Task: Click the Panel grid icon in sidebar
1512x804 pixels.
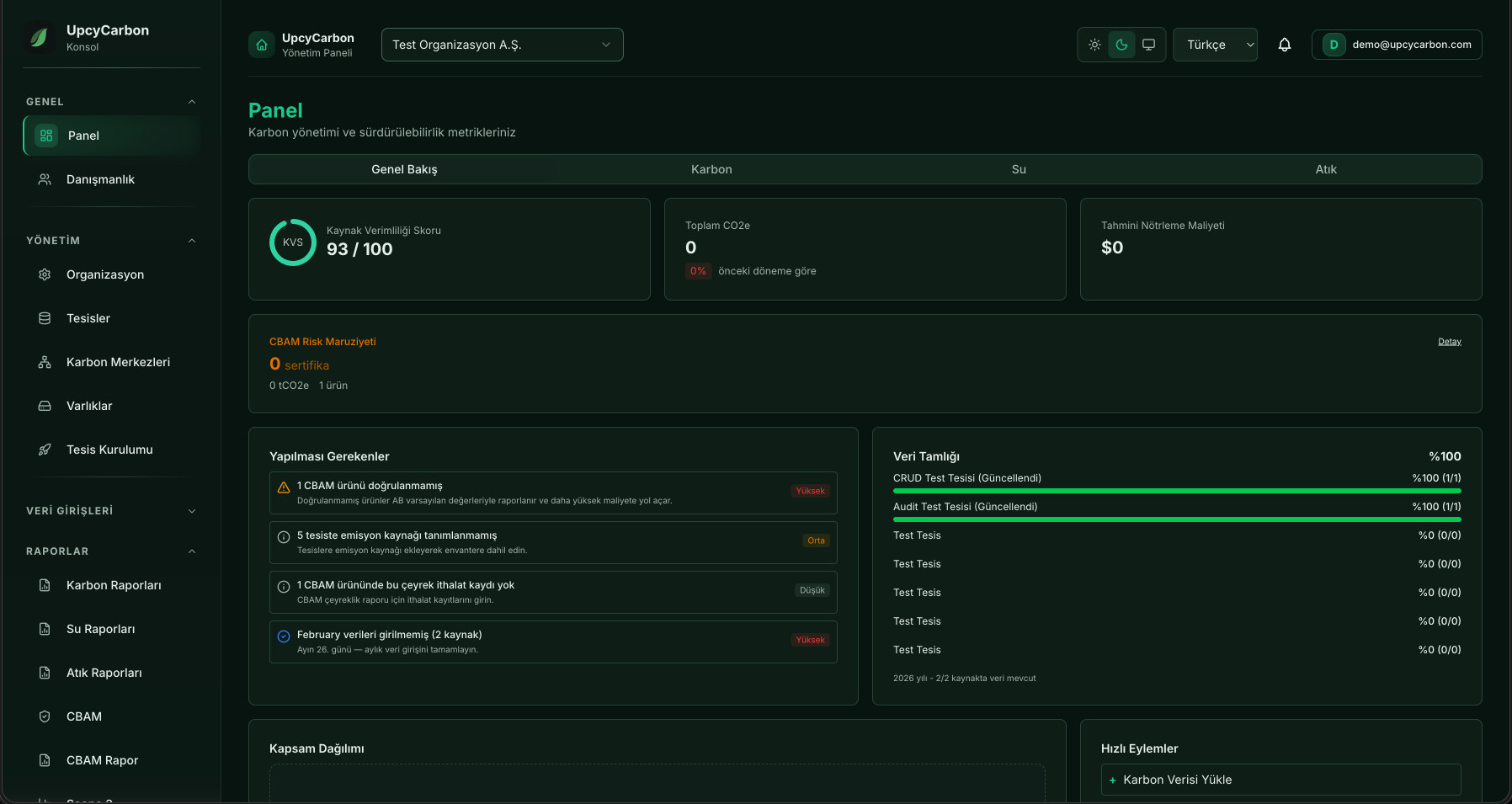Action: pos(46,136)
